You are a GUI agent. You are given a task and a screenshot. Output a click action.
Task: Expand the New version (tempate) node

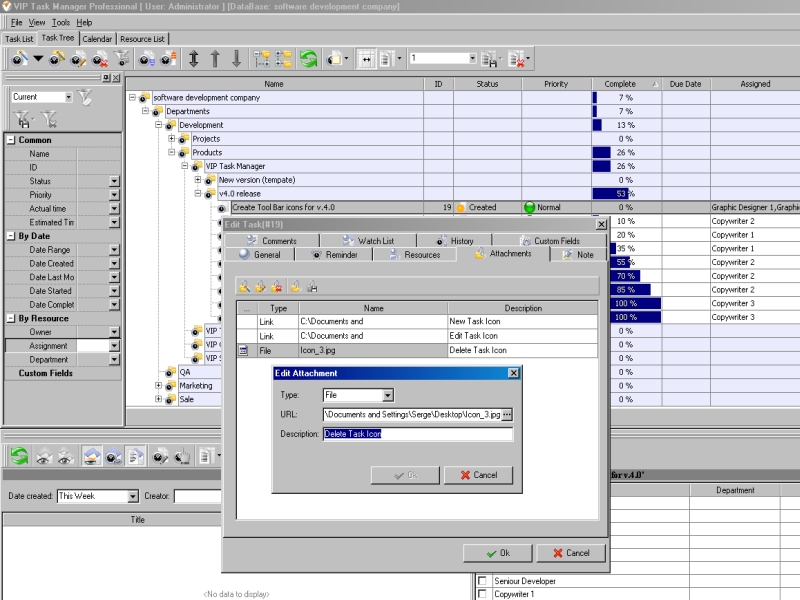tap(198, 180)
